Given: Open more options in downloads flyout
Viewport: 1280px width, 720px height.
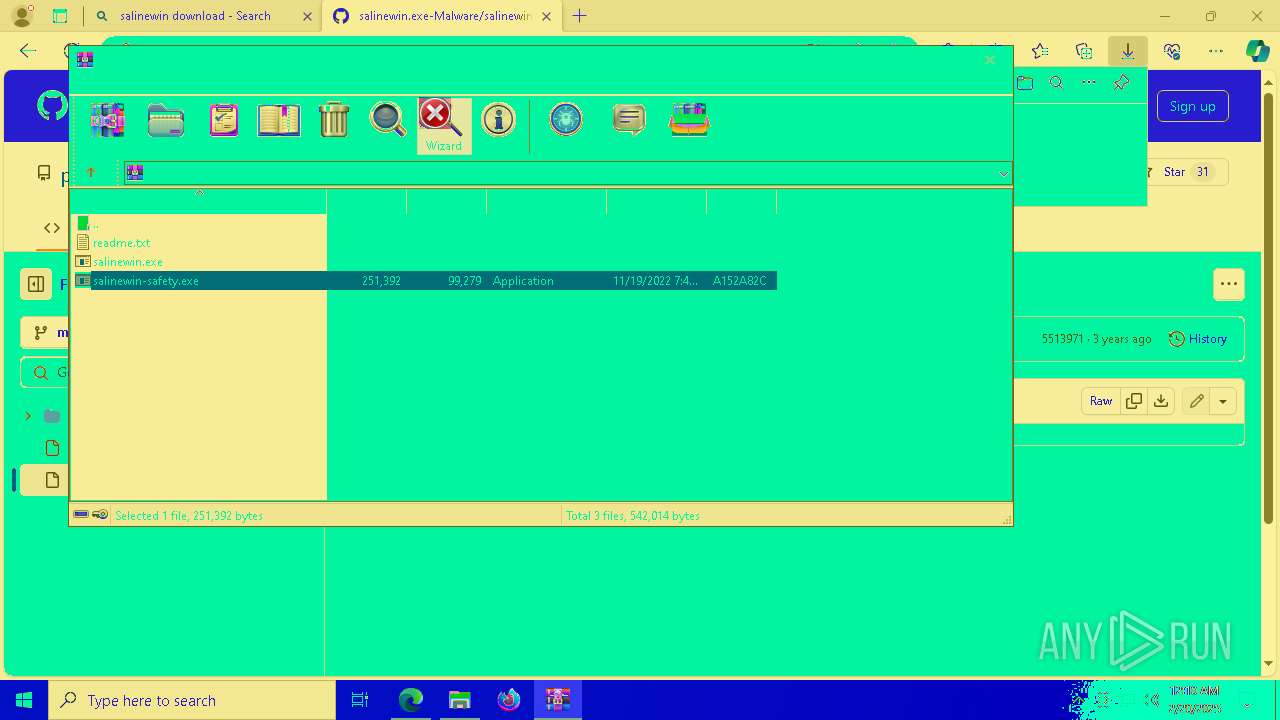Looking at the screenshot, I should click(x=1089, y=83).
